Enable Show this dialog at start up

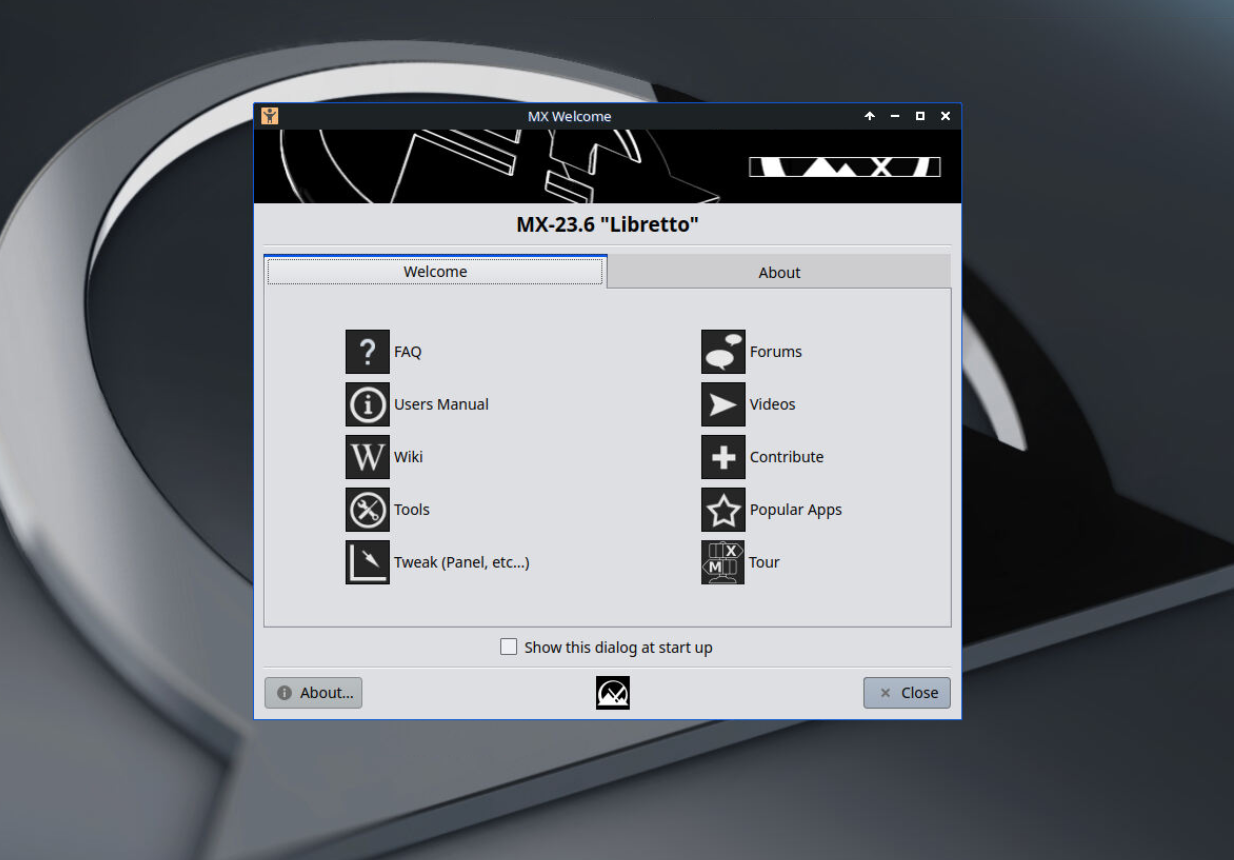(x=509, y=647)
